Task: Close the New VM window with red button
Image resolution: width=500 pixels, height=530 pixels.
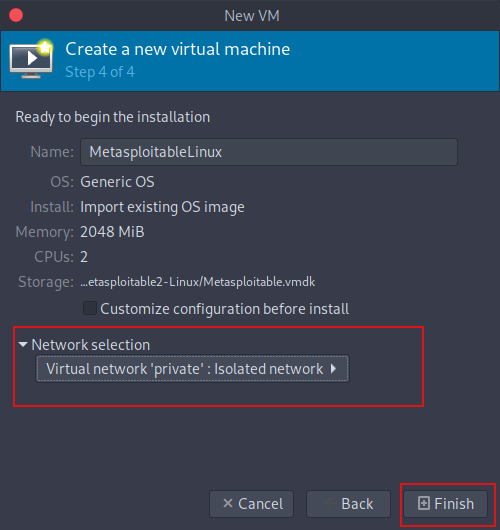Action: 16,16
